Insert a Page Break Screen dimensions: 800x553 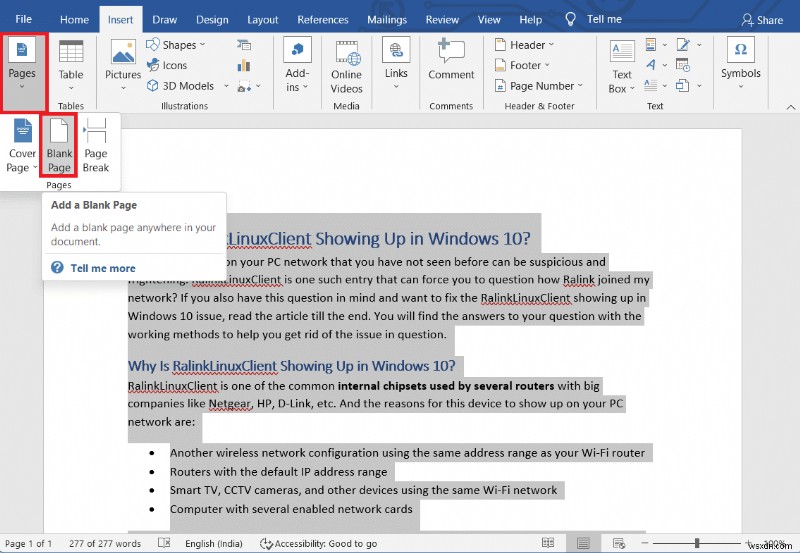95,145
